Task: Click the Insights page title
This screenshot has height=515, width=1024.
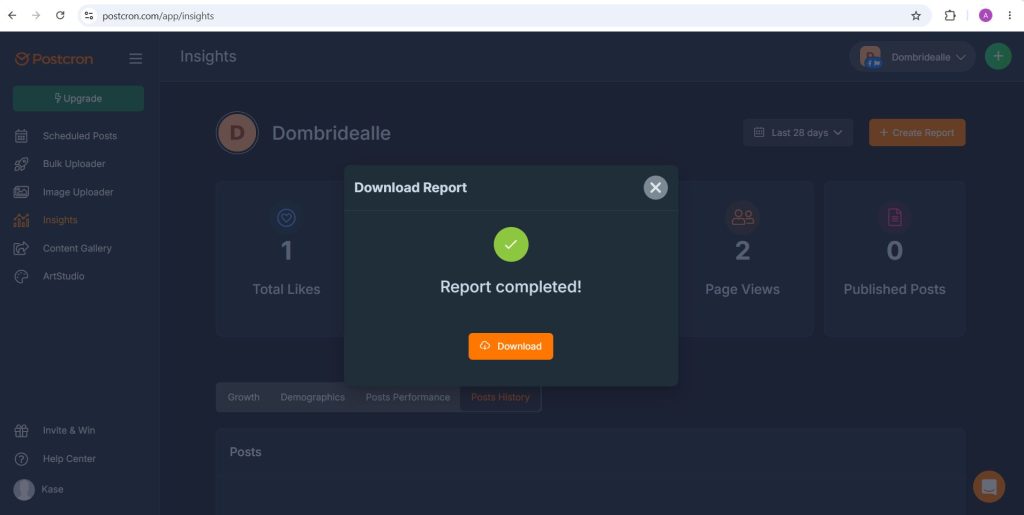Action: click(x=208, y=57)
